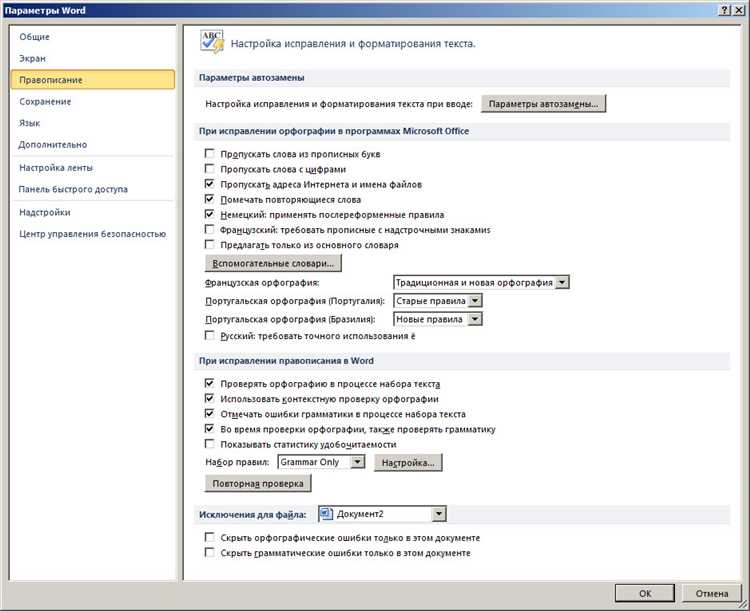
Task: Click the Параметры автозамены button
Action: (543, 103)
